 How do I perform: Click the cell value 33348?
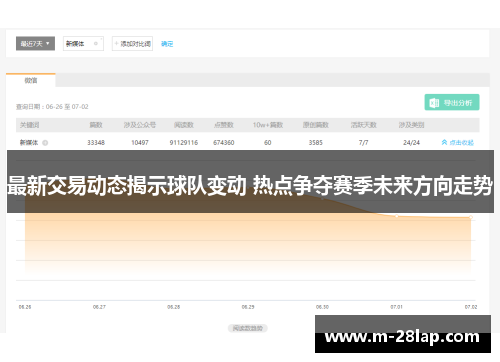point(96,143)
